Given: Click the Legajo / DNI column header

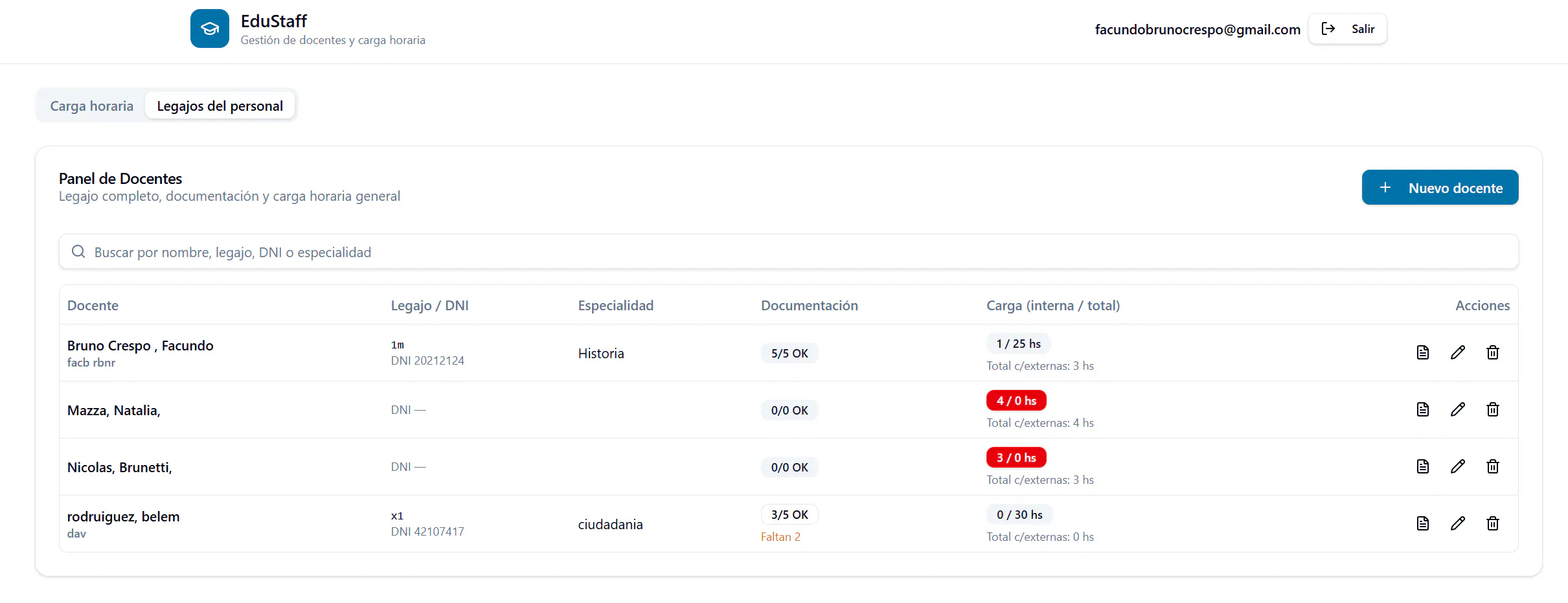Looking at the screenshot, I should 429,305.
